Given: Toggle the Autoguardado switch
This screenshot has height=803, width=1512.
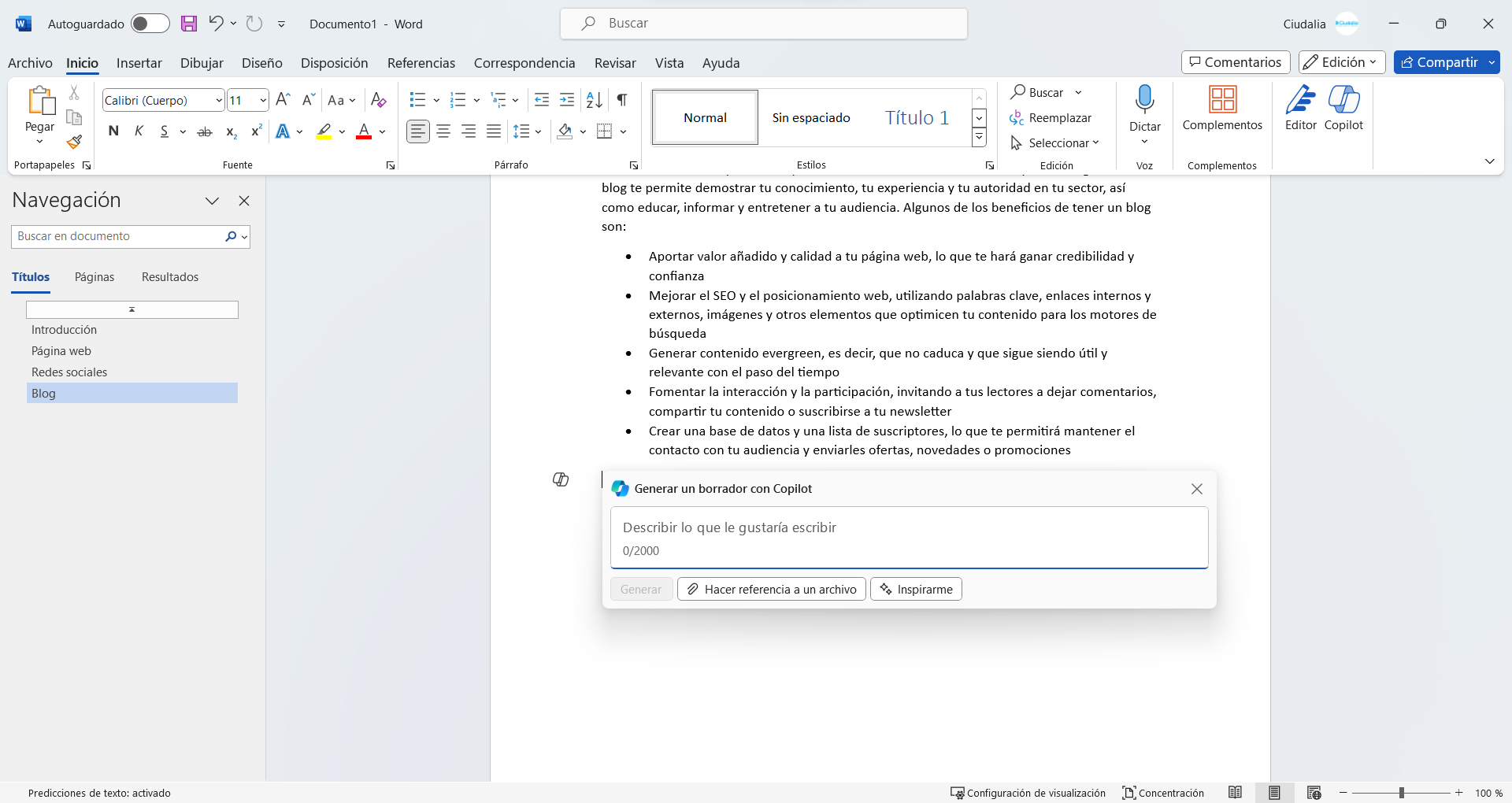Looking at the screenshot, I should pos(150,24).
